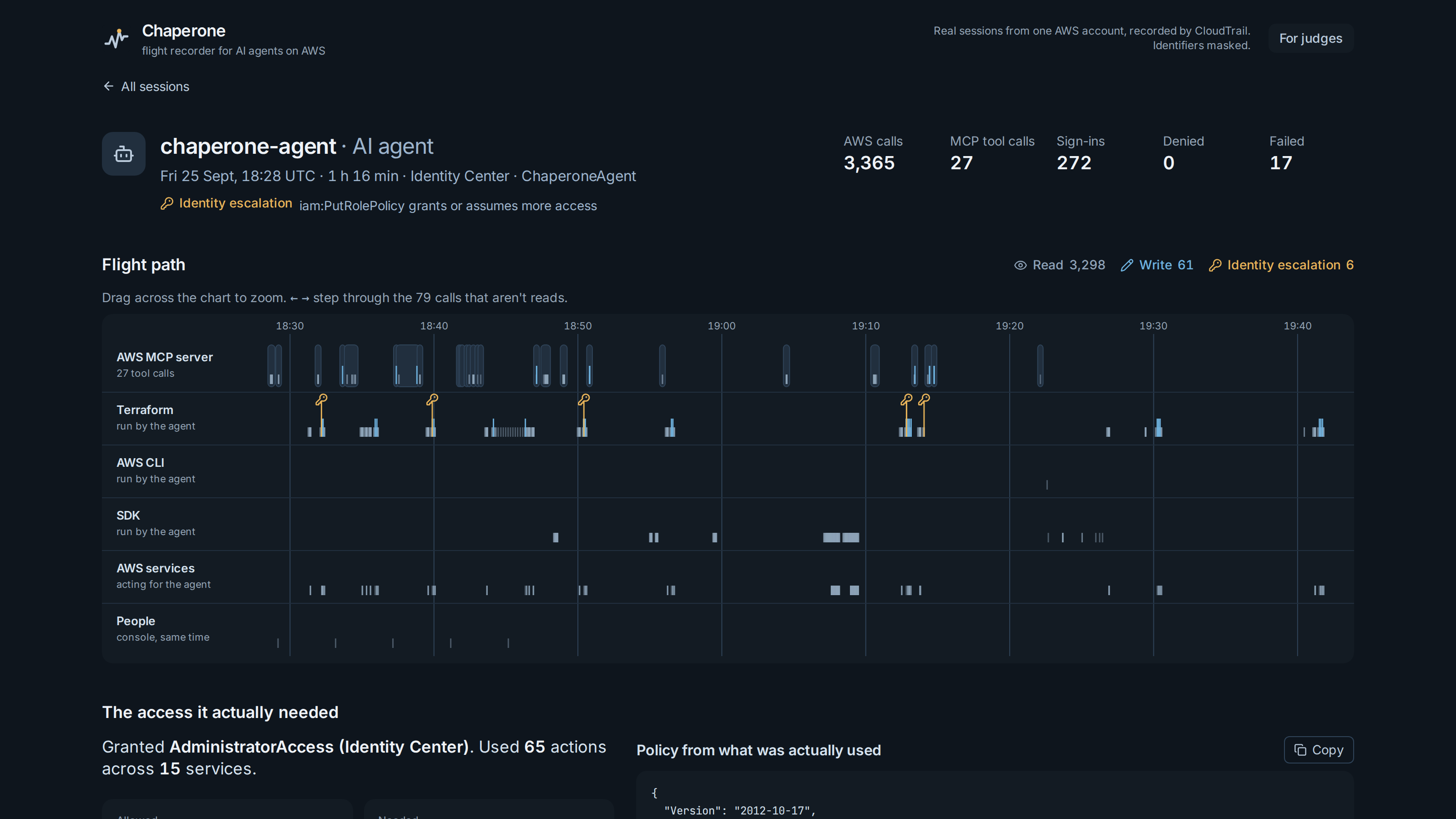Click the copy icon inside the Copy button
The image size is (1456, 819).
click(1300, 750)
